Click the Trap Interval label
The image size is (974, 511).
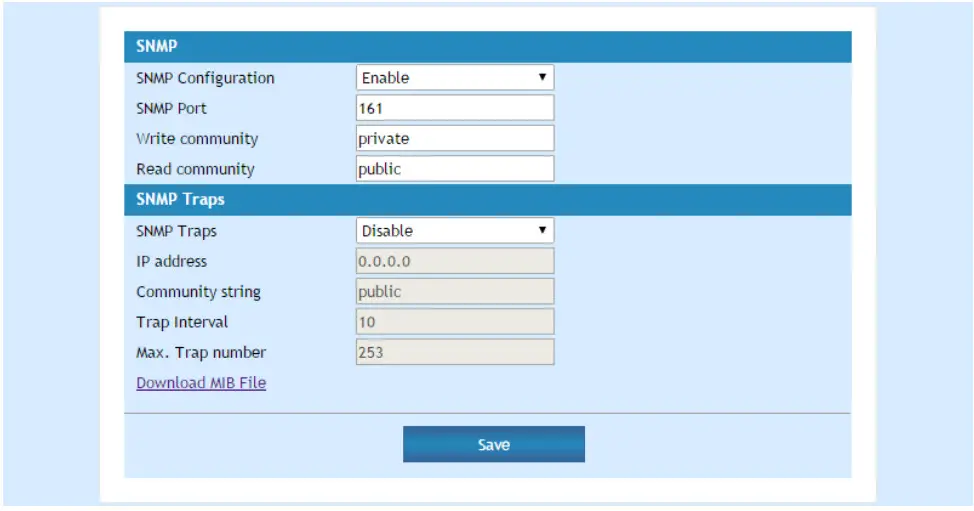[182, 322]
